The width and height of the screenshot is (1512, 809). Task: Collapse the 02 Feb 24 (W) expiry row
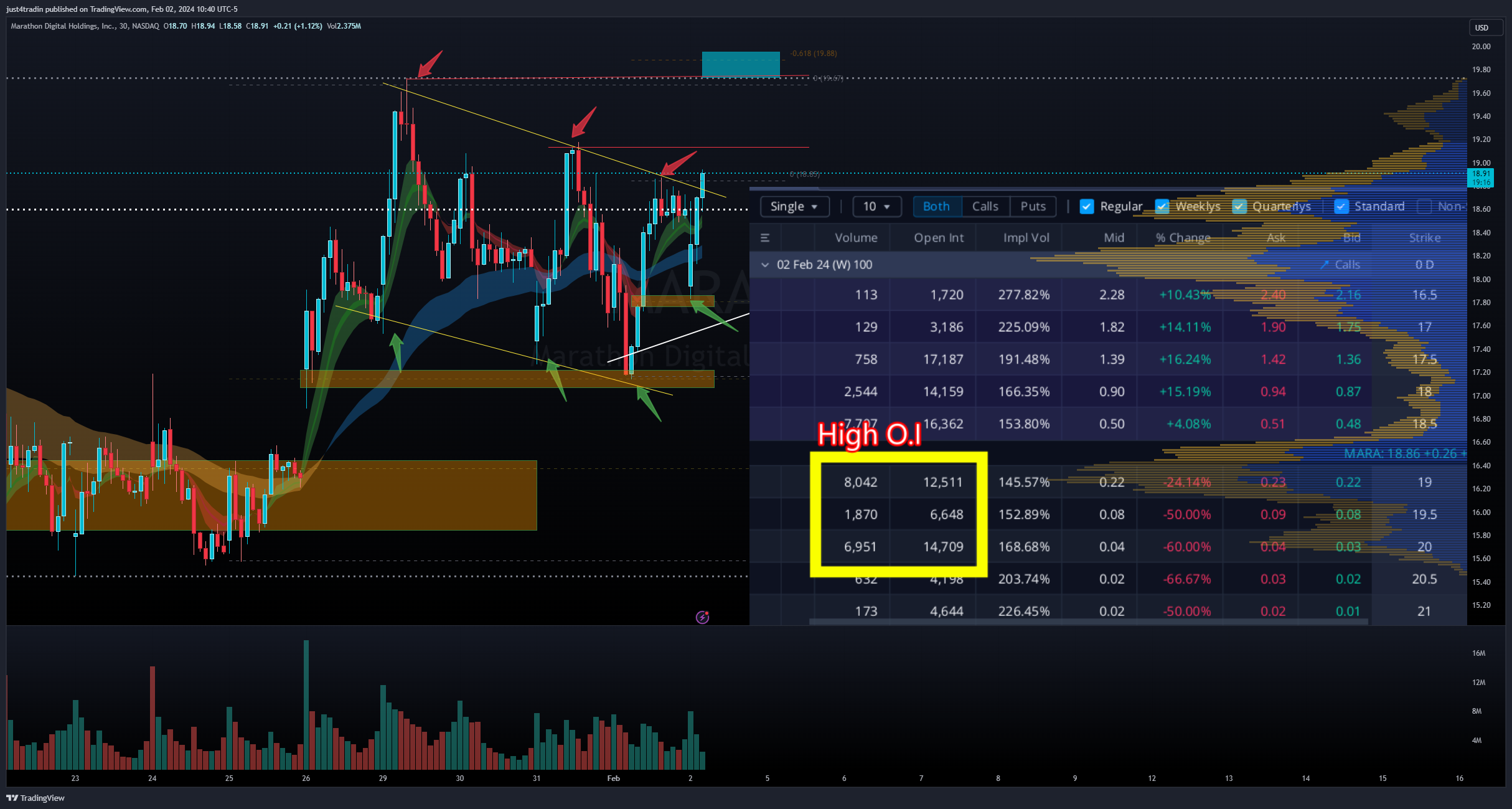(765, 265)
